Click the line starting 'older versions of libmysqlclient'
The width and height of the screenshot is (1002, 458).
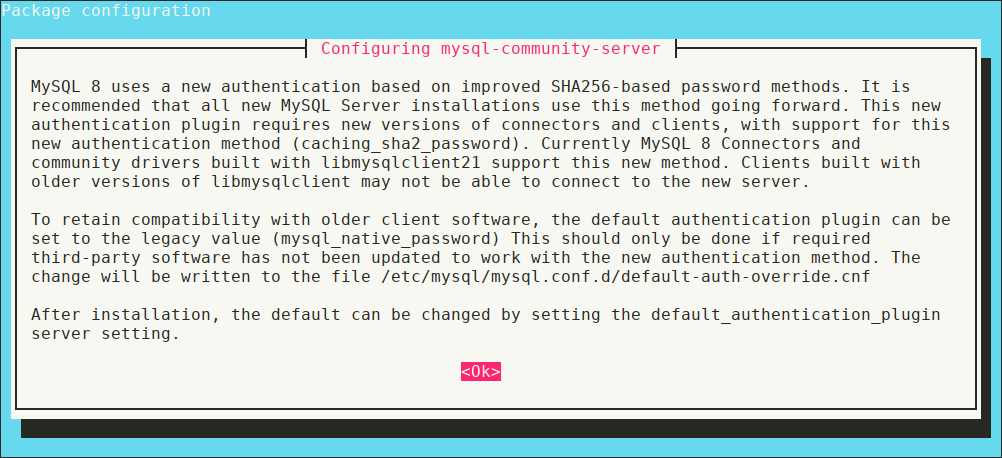coord(420,181)
